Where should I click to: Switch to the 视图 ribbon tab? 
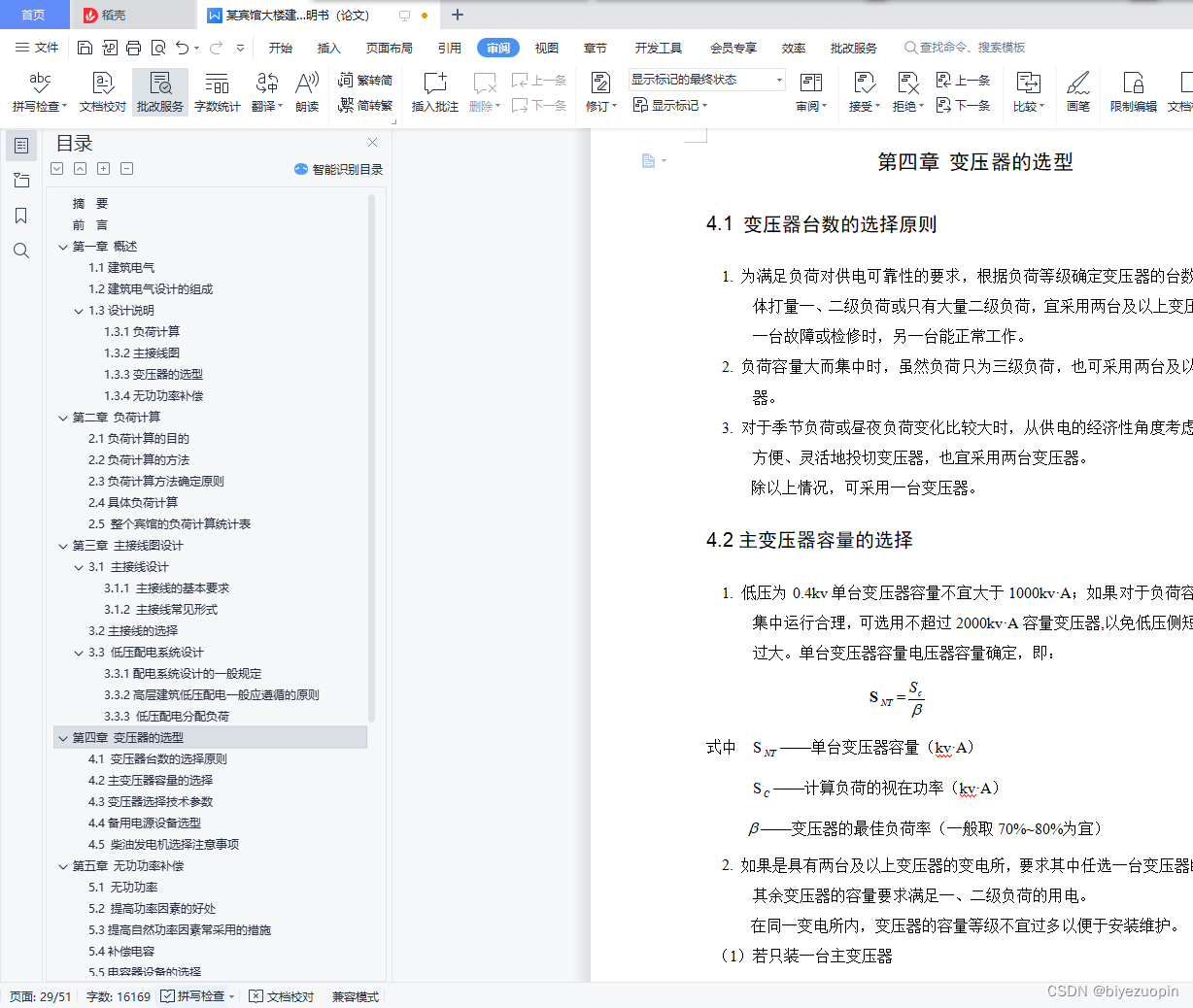pos(547,48)
